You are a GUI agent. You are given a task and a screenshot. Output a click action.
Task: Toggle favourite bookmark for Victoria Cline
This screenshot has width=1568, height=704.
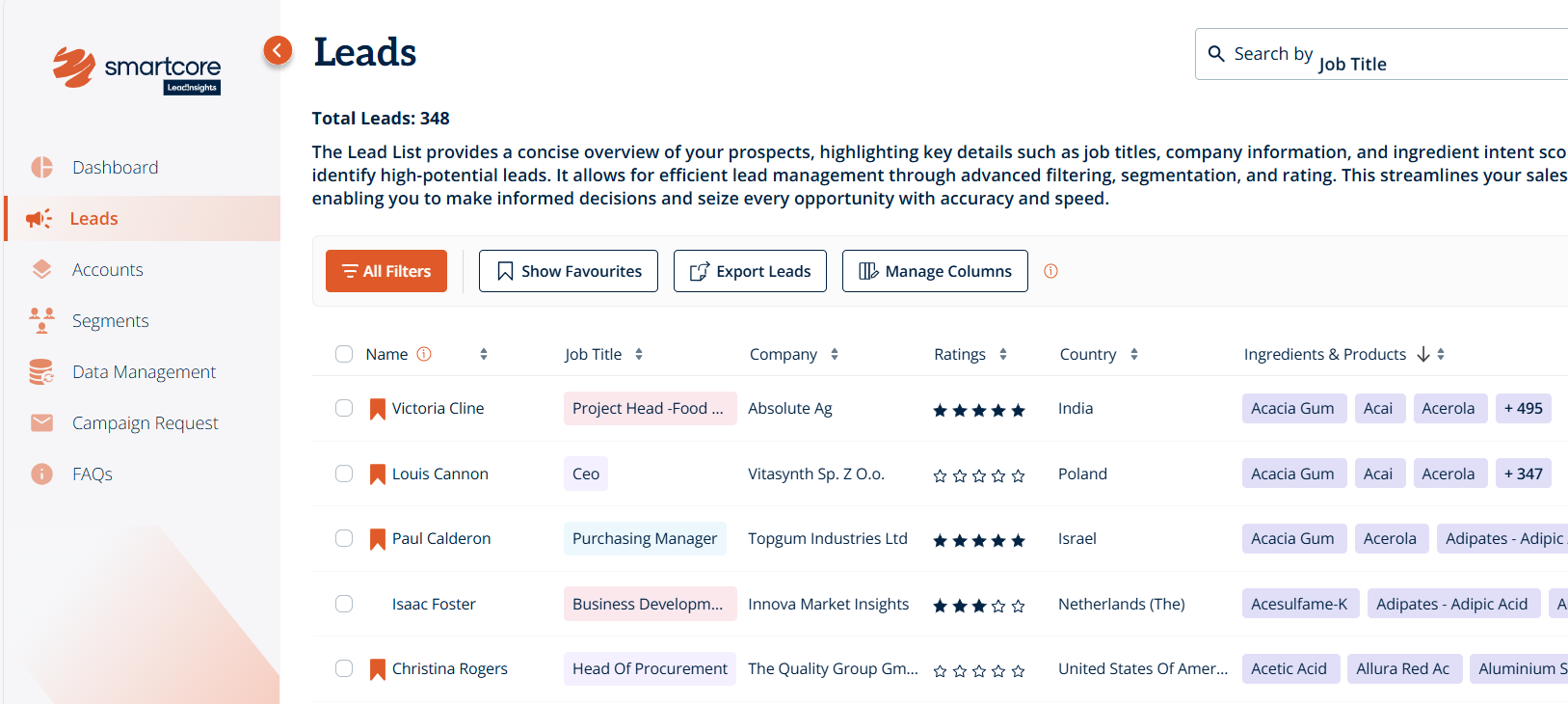click(378, 409)
